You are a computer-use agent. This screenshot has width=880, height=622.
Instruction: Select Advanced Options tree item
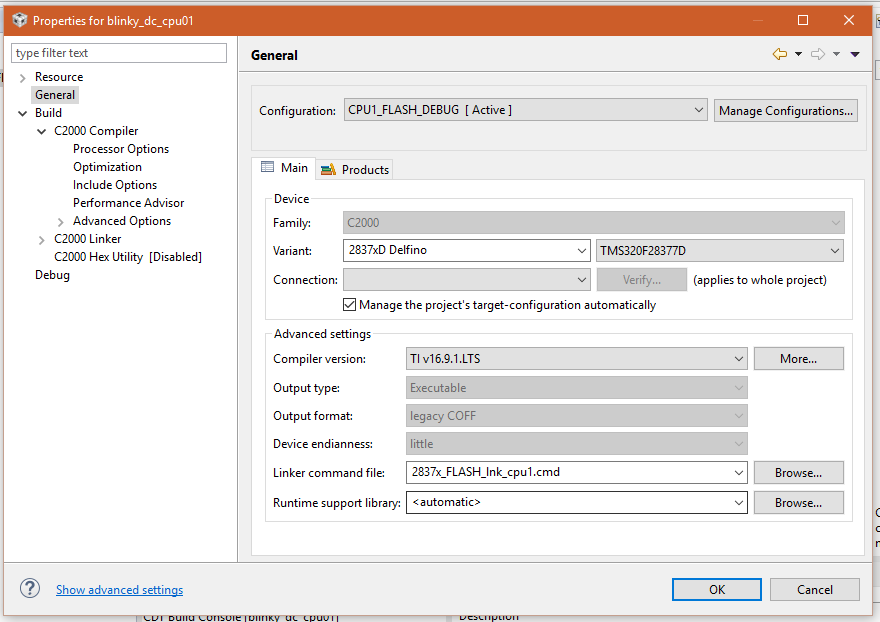pos(122,221)
